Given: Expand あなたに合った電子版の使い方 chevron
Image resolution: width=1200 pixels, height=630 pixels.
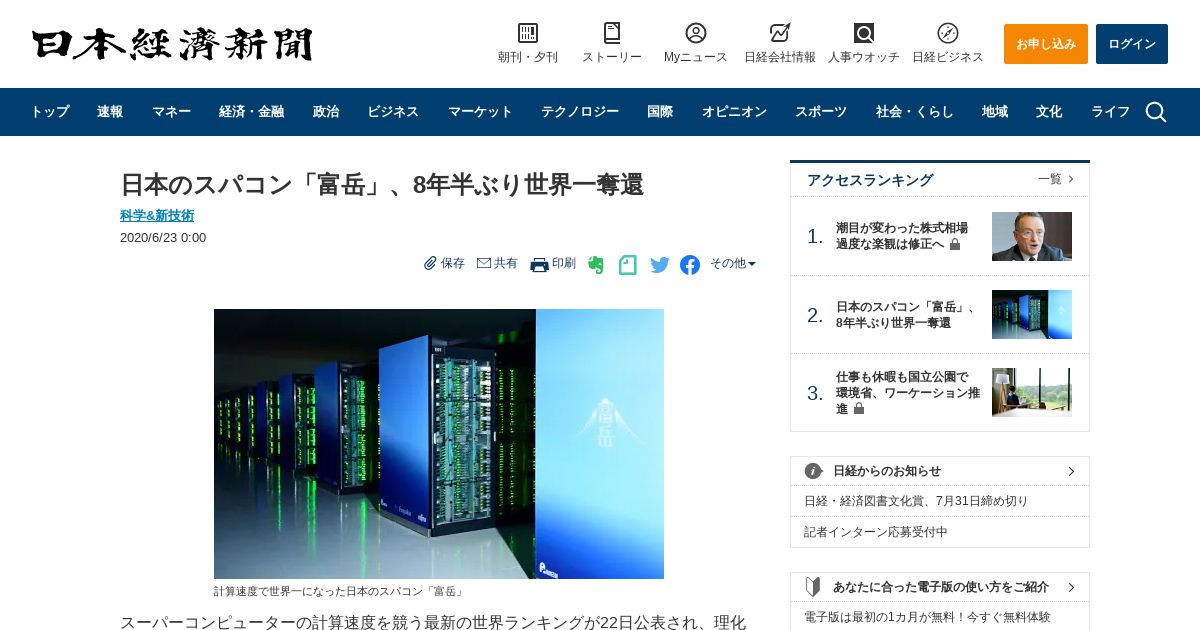Looking at the screenshot, I should [x=1071, y=587].
